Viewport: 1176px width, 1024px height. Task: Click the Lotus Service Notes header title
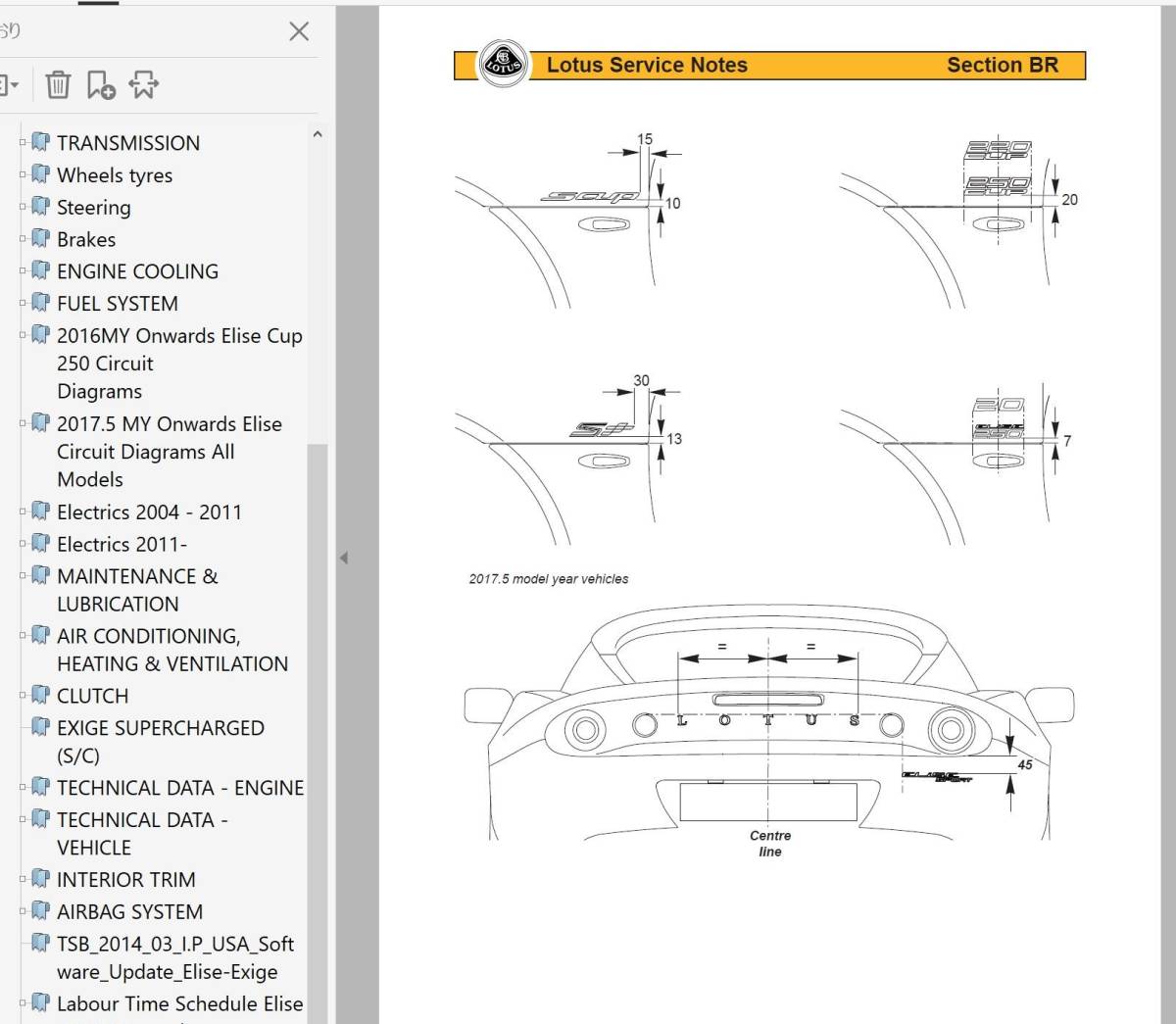647,66
